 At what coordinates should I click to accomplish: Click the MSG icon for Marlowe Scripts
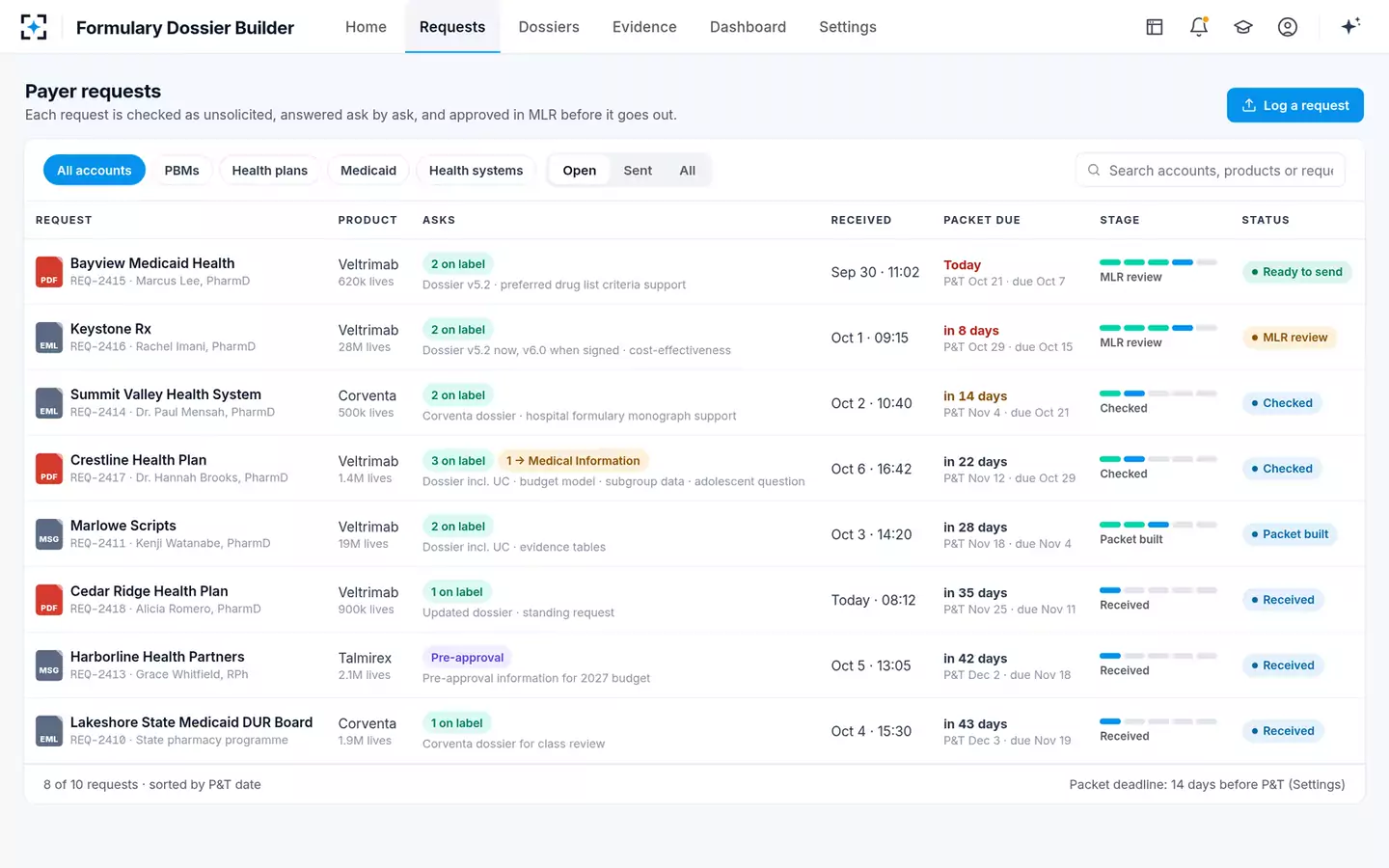tap(49, 534)
